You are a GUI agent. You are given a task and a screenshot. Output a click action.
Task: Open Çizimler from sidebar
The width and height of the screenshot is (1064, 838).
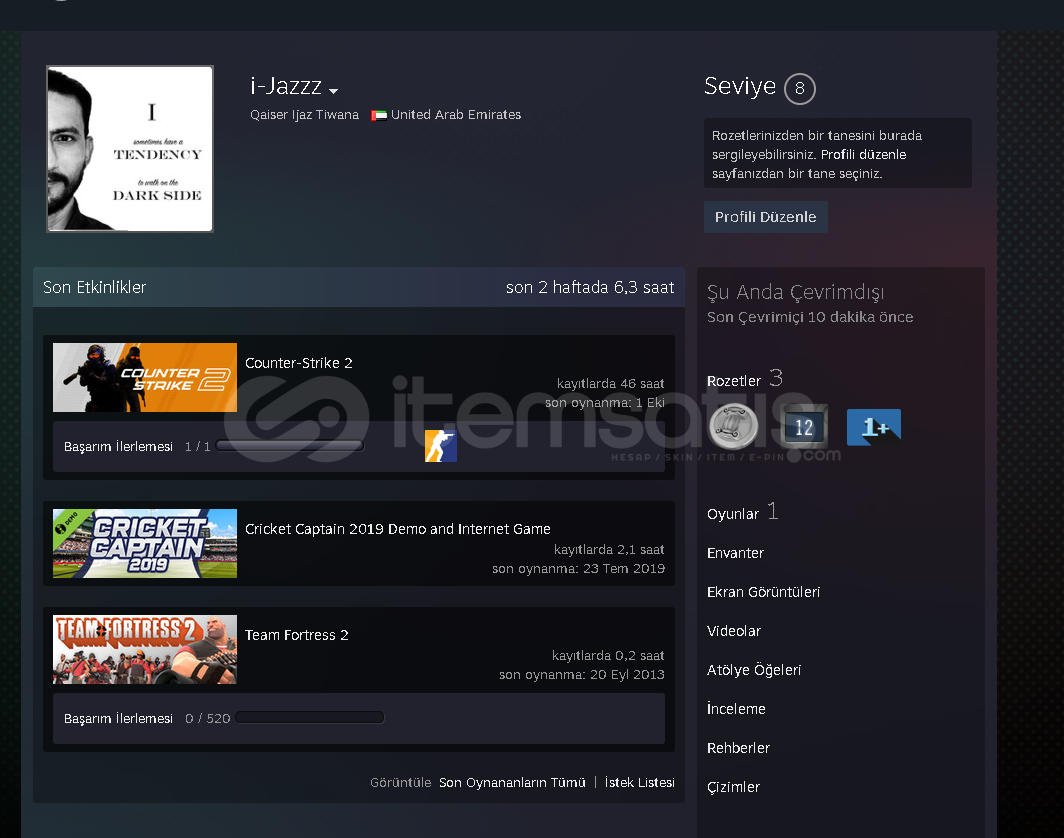pyautogui.click(x=734, y=787)
